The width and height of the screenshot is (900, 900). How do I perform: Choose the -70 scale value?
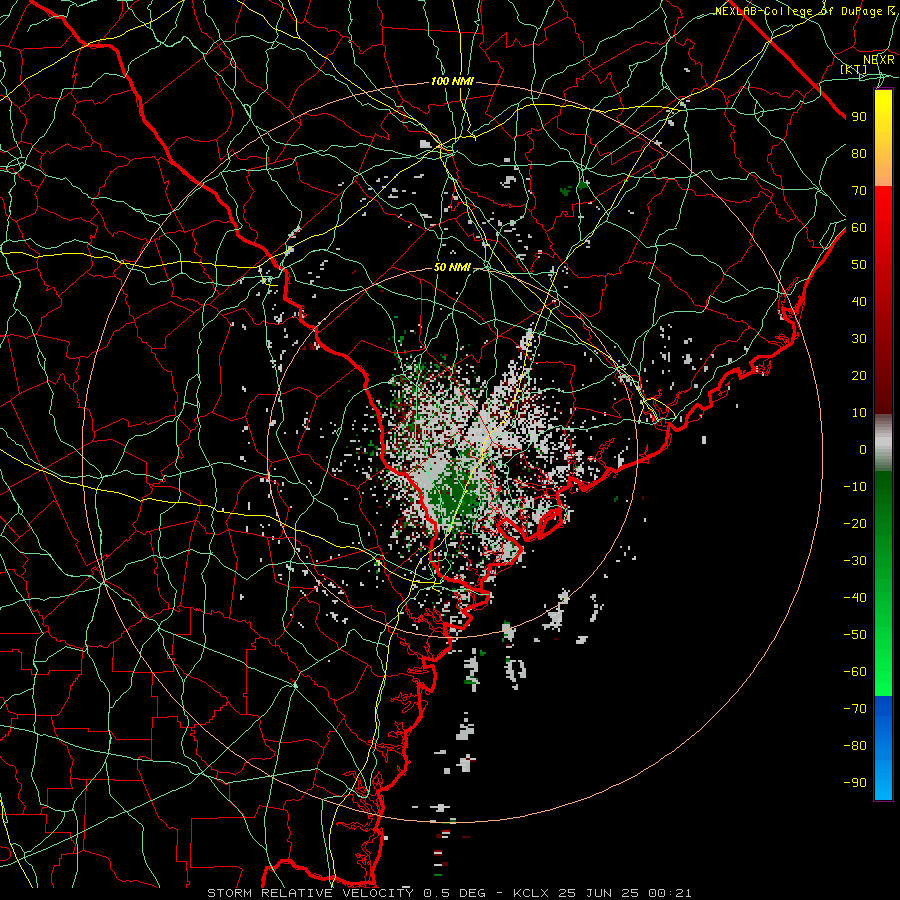tap(855, 709)
